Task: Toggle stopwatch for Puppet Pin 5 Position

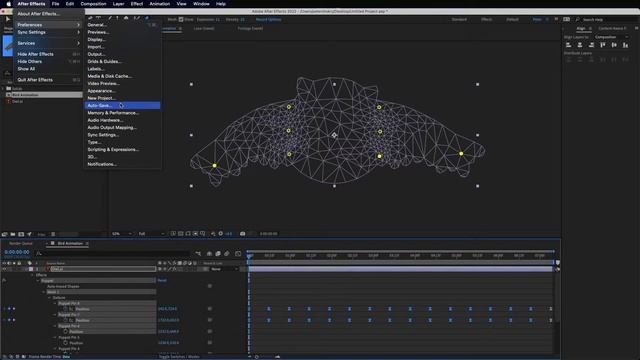Action: click(x=66, y=343)
